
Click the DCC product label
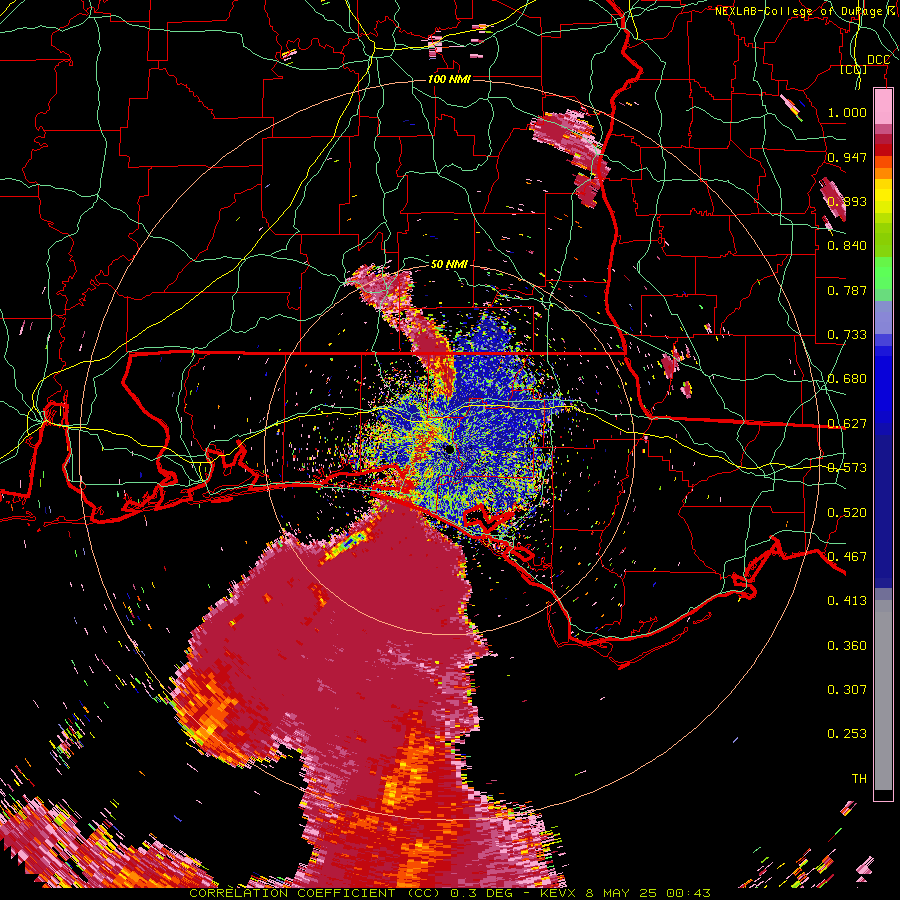(878, 60)
